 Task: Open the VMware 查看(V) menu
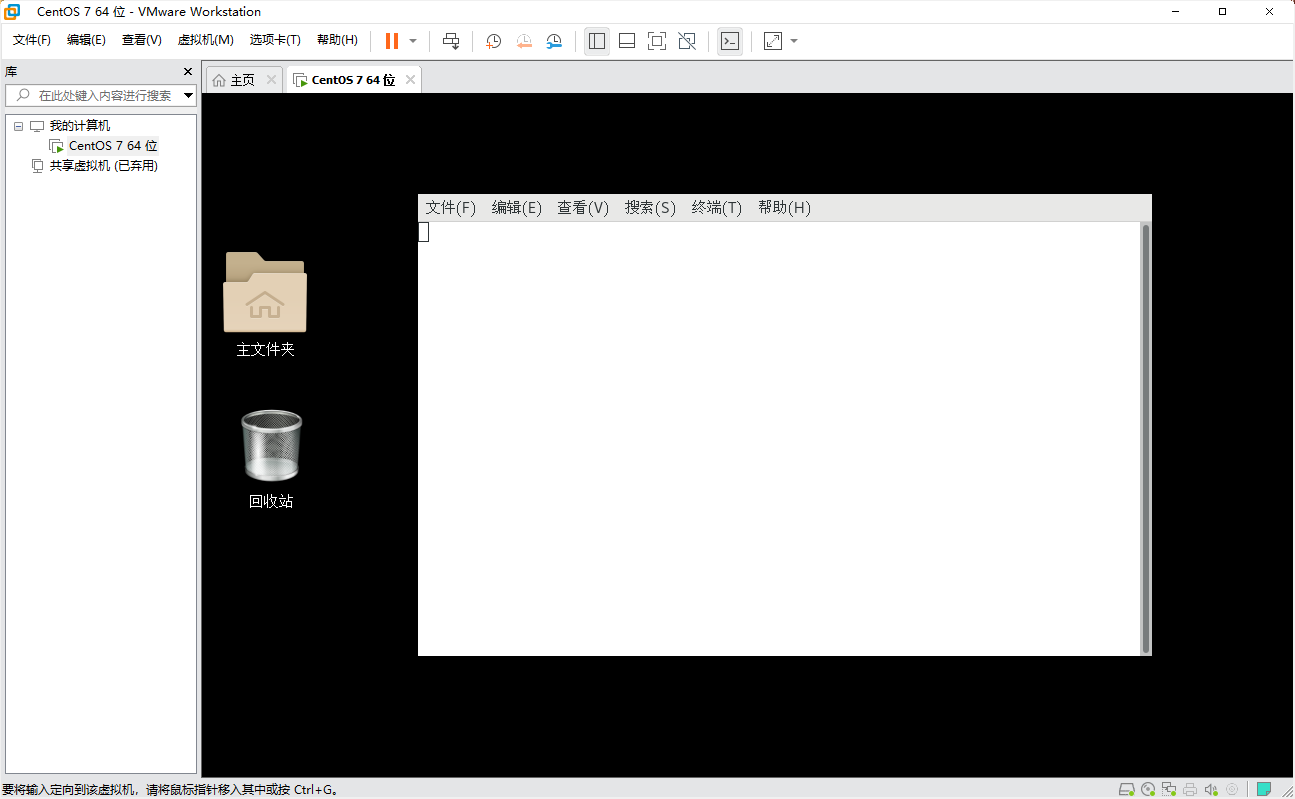pos(141,40)
